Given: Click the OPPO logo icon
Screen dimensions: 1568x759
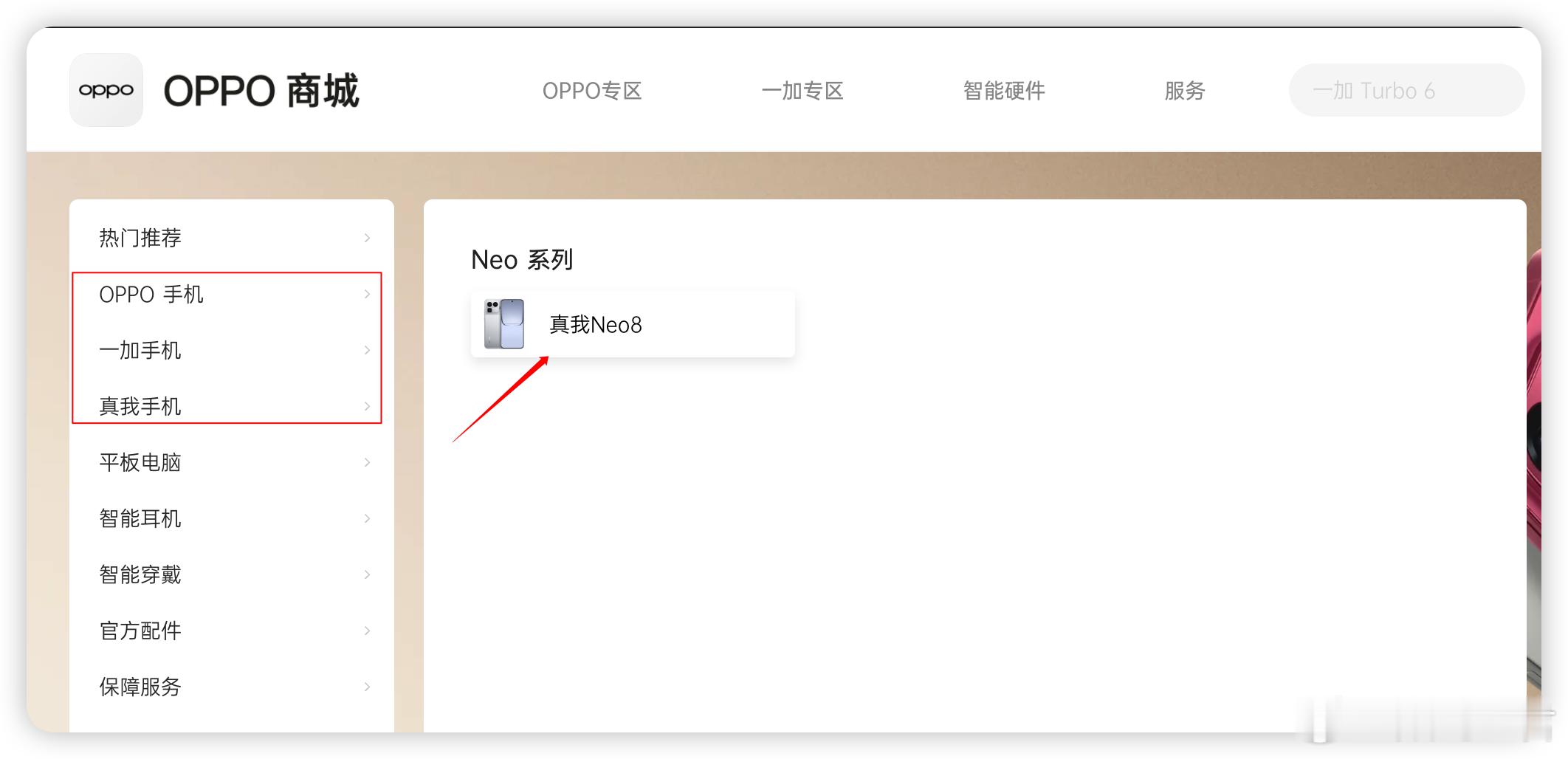Looking at the screenshot, I should [x=106, y=90].
